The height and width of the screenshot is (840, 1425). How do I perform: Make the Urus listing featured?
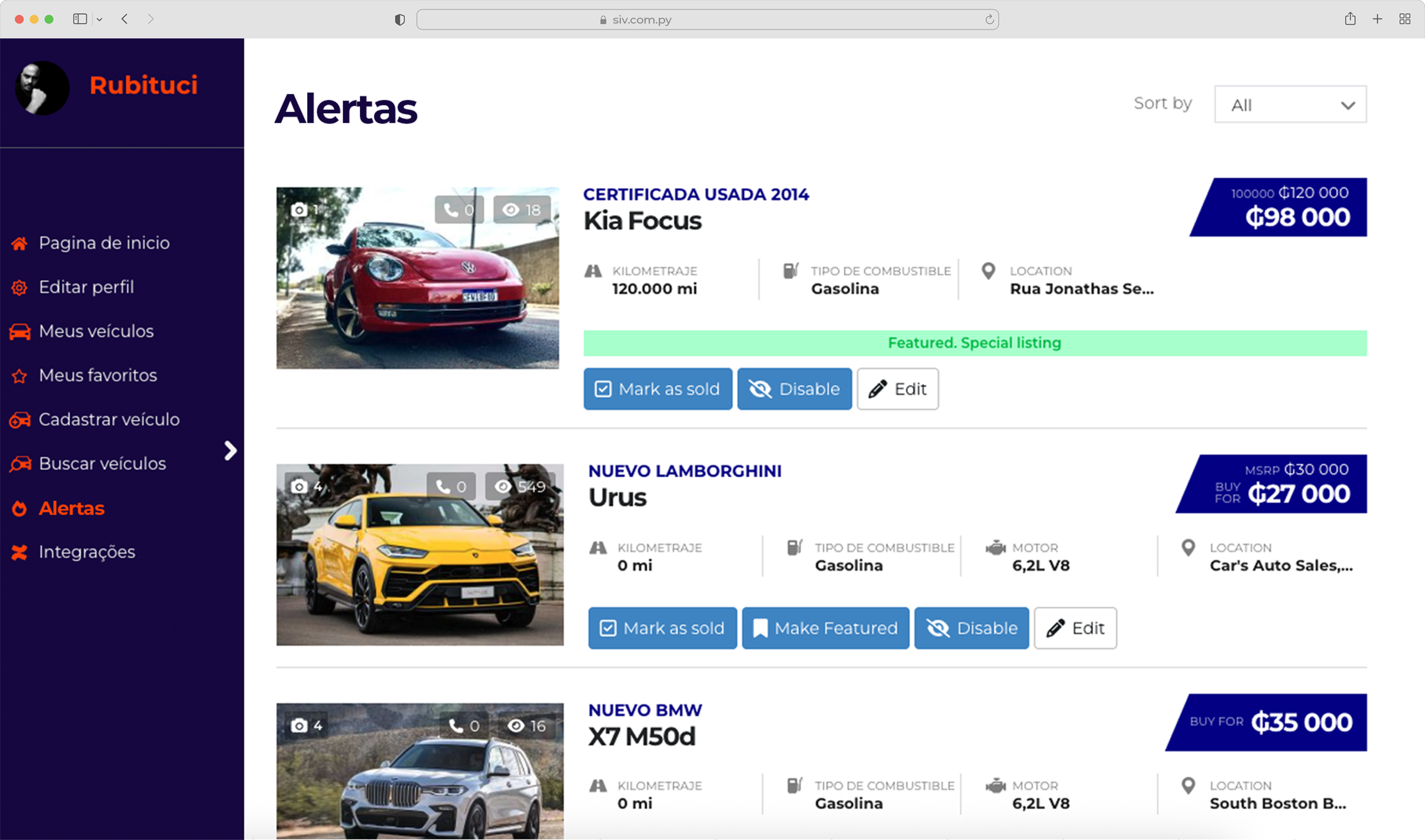tap(826, 628)
